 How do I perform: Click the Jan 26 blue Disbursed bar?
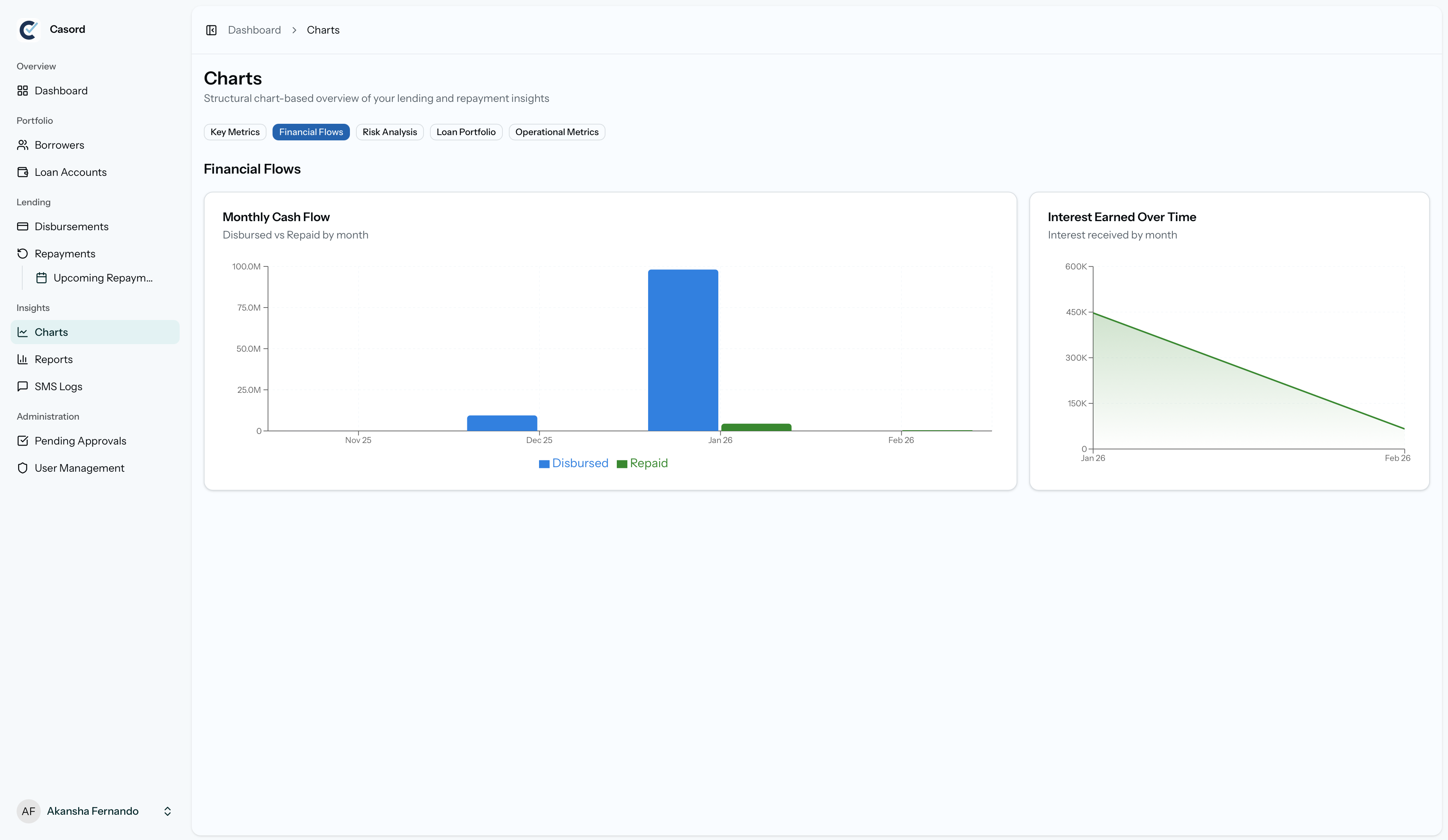pos(682,351)
